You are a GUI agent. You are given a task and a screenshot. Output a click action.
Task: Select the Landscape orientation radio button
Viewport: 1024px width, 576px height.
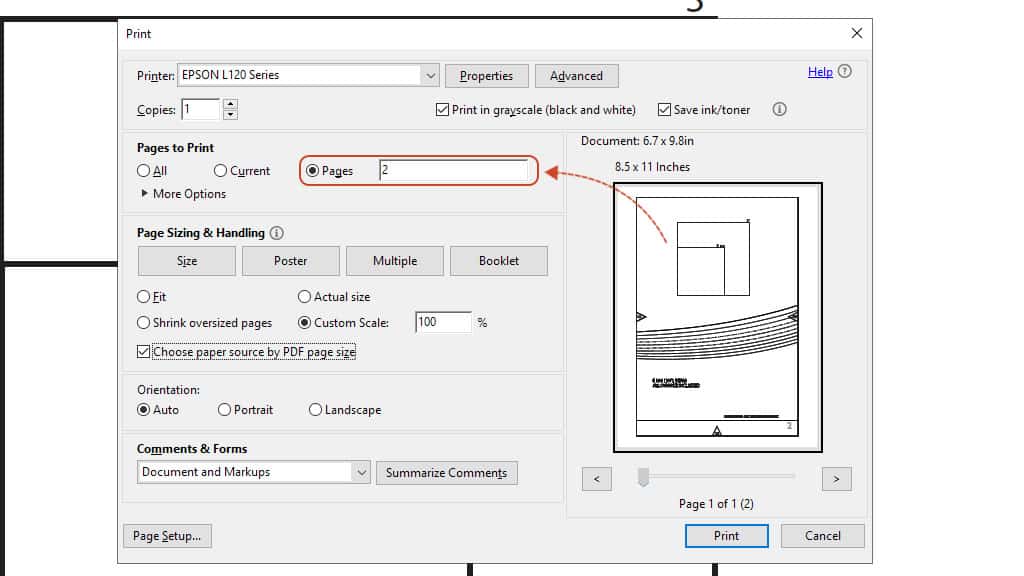pos(316,410)
